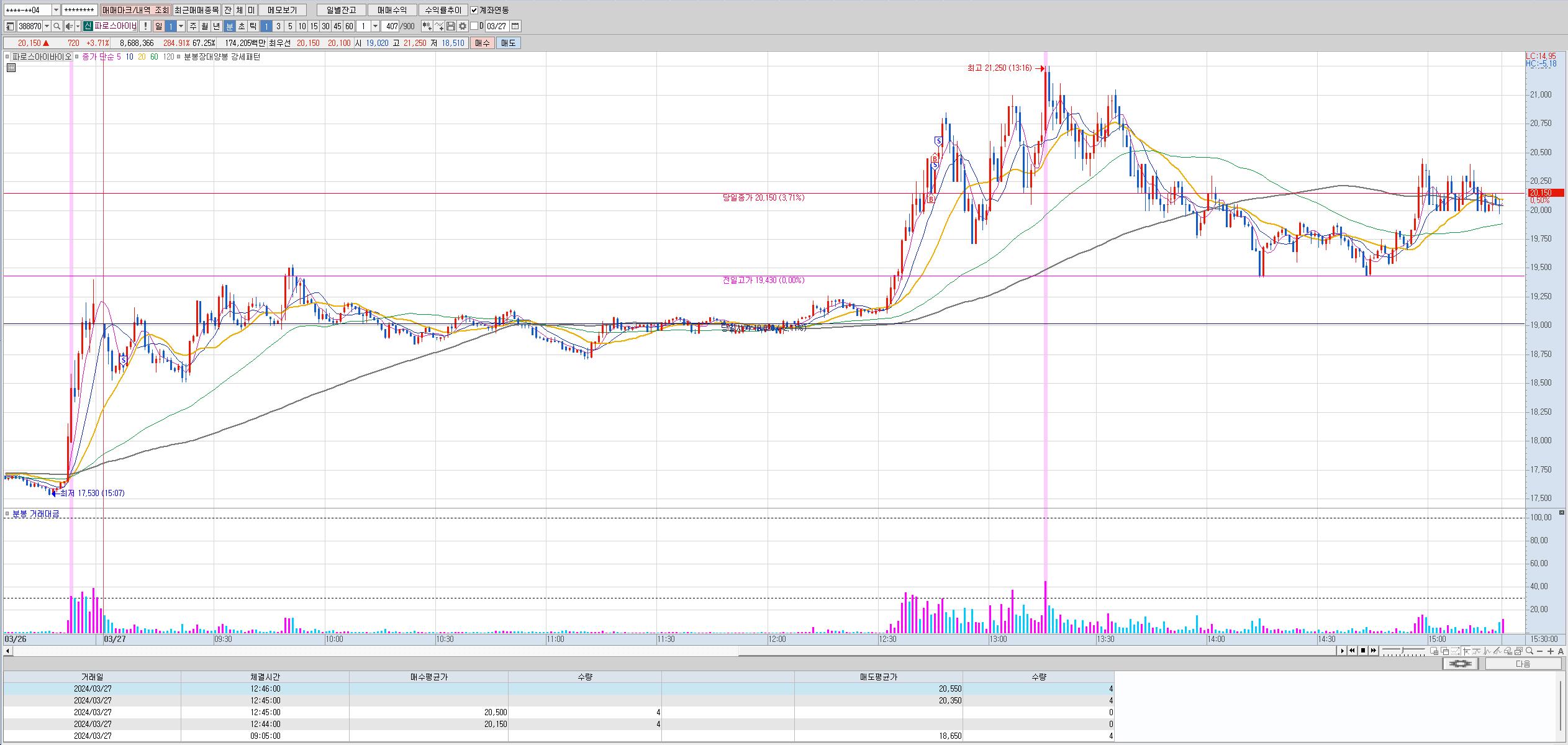Open the 일 period count dropdown
This screenshot has width=1568, height=745.
coord(181,26)
